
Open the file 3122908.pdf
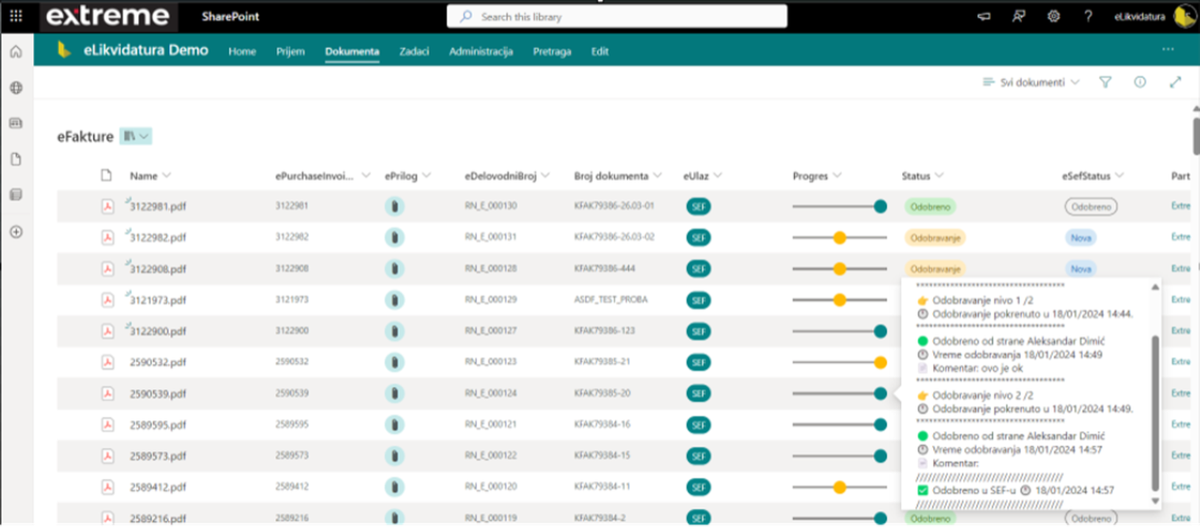tap(158, 269)
